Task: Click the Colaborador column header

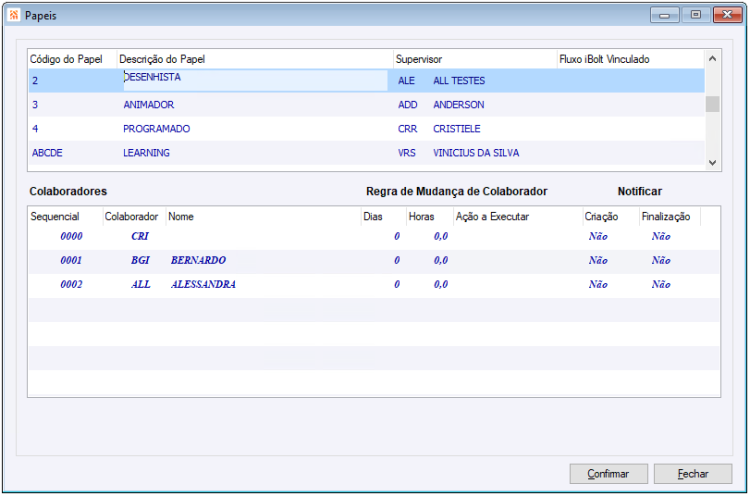Action: tap(134, 217)
